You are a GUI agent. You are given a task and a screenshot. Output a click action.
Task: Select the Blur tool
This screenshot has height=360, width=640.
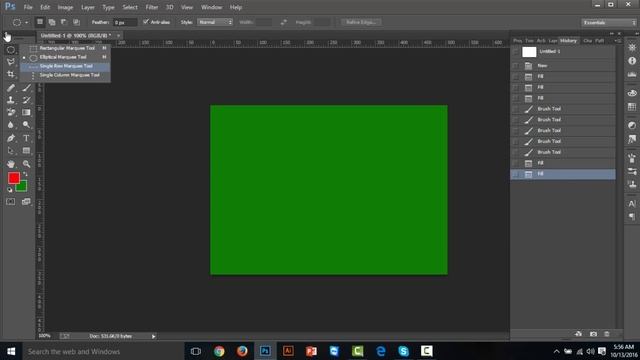point(11,125)
